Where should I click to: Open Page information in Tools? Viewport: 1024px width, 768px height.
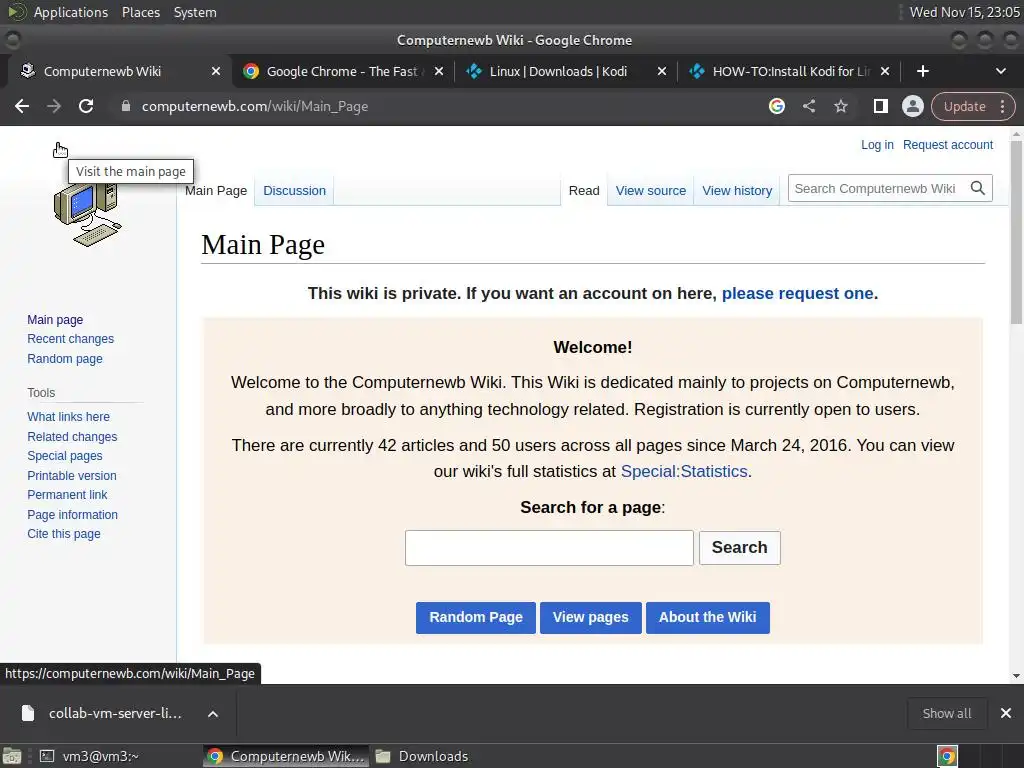[x=72, y=515]
